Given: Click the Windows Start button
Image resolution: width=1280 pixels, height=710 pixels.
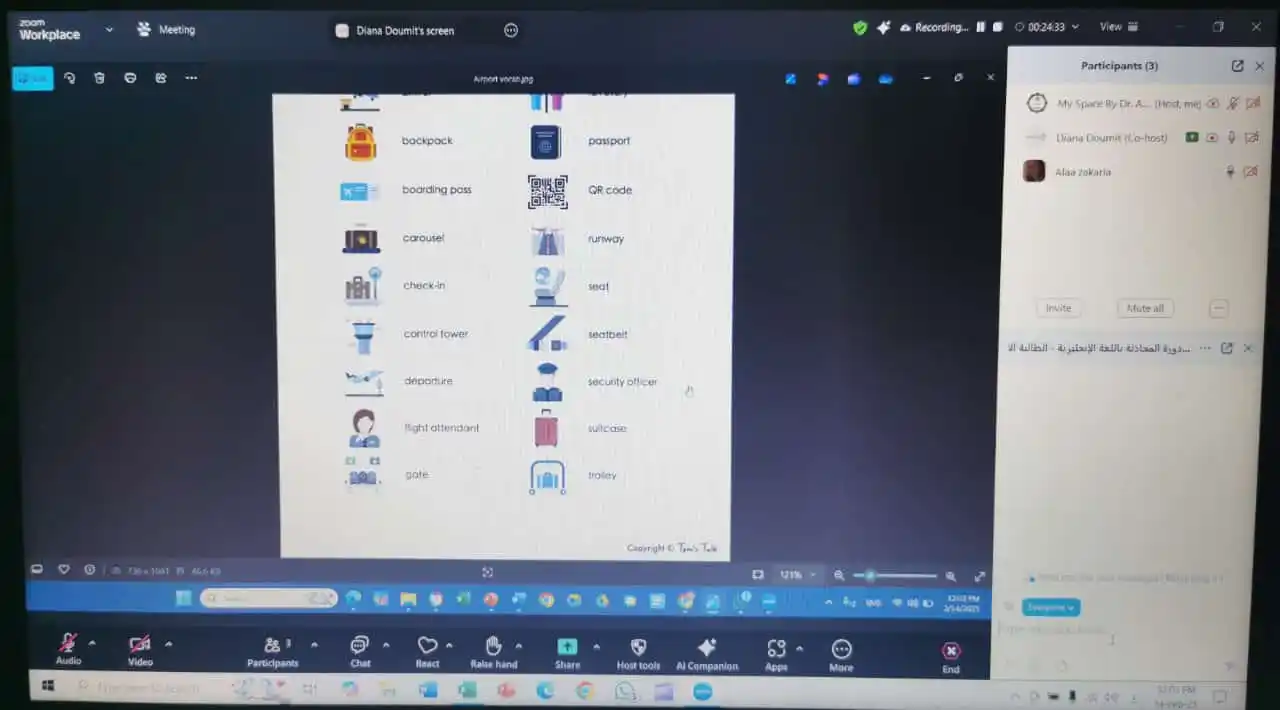Looking at the screenshot, I should coord(47,687).
